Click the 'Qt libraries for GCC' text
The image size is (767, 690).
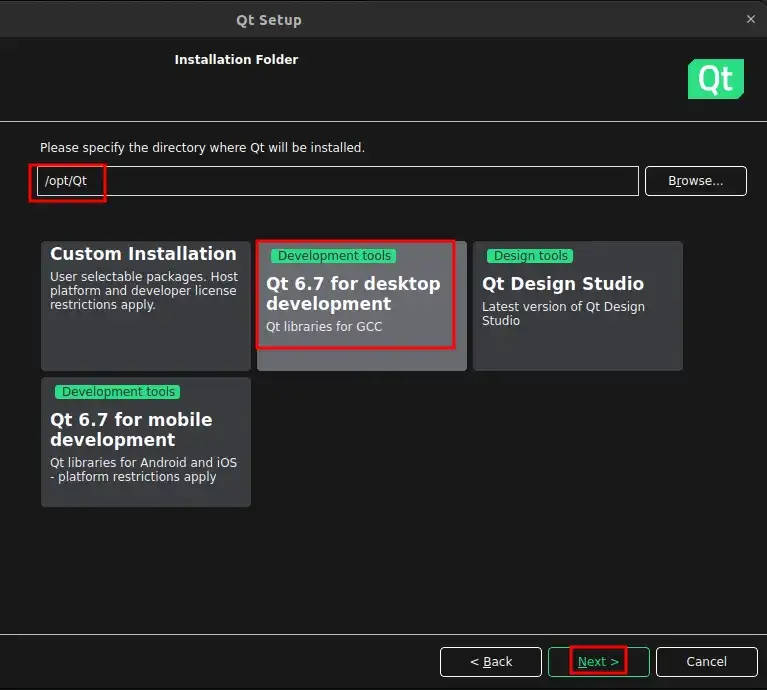tap(324, 327)
